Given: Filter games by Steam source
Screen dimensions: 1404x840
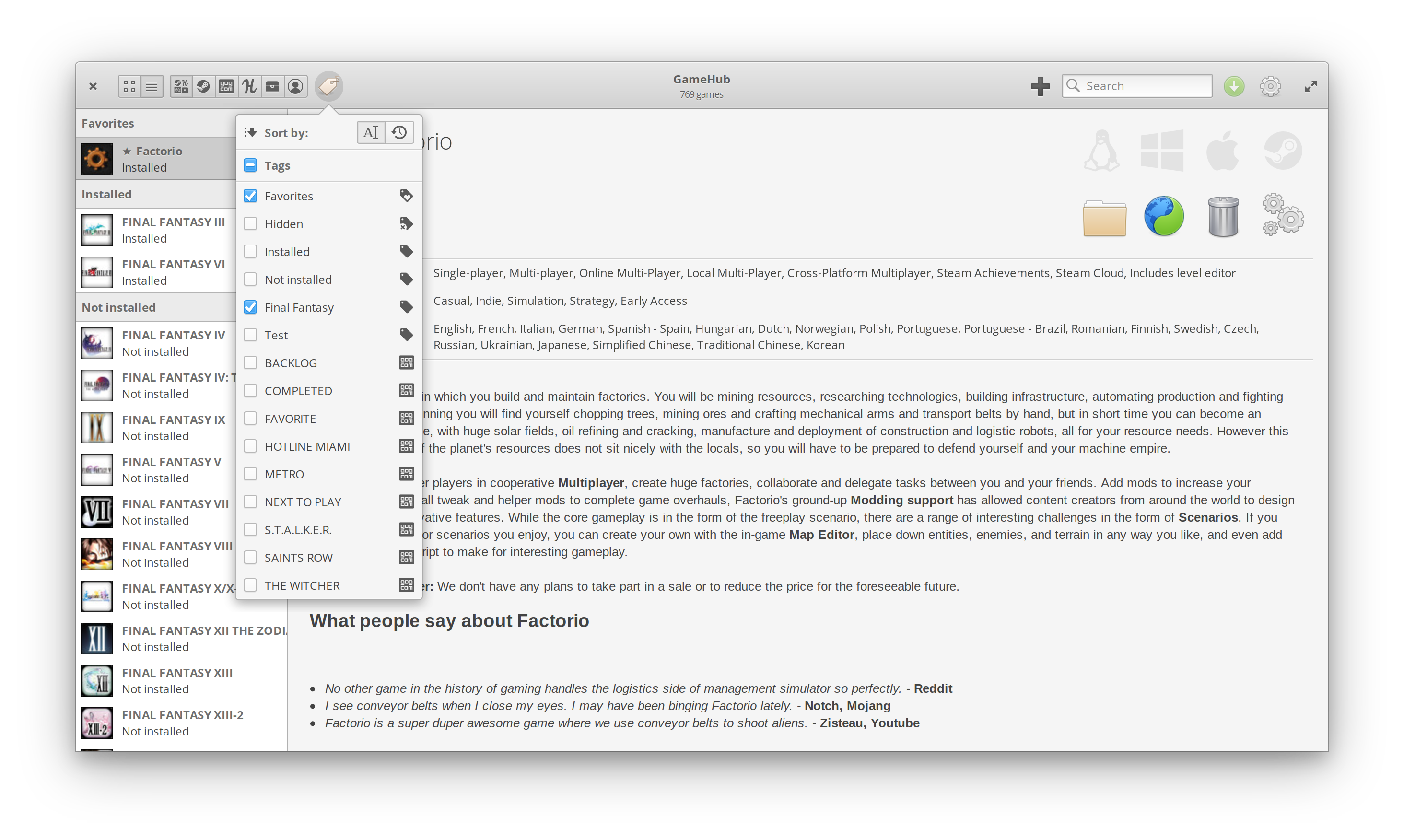Looking at the screenshot, I should point(204,86).
